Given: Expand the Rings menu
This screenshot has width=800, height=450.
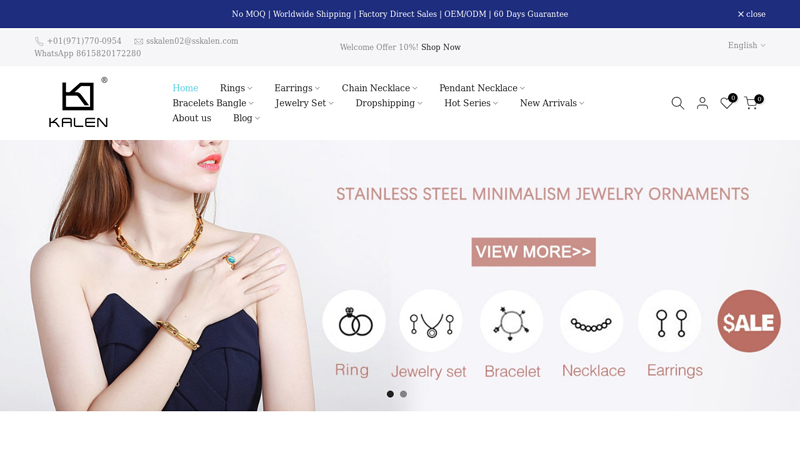Looking at the screenshot, I should point(236,88).
